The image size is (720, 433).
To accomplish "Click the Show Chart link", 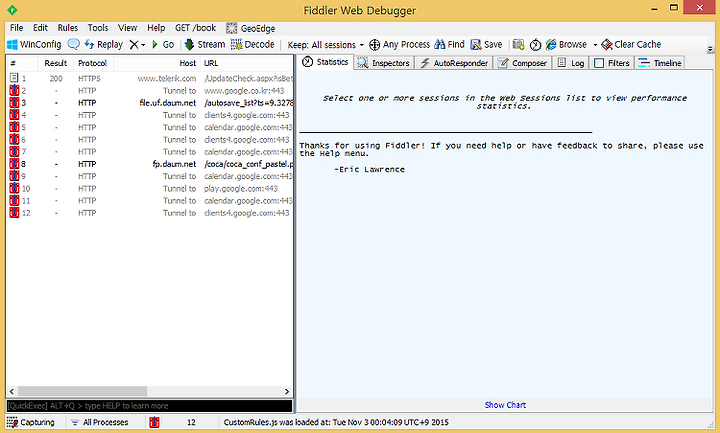I will tap(505, 405).
